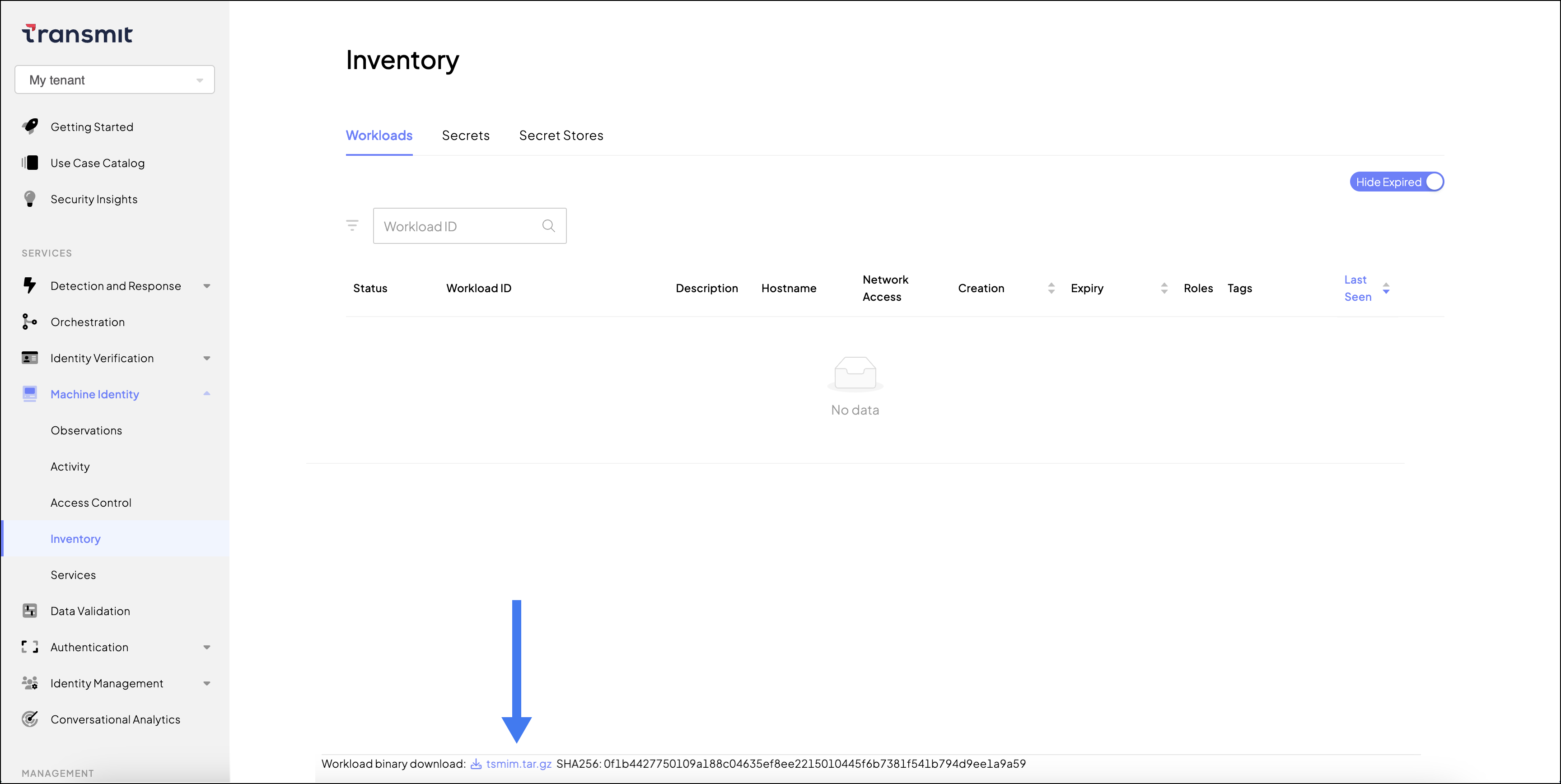Click the Getting Started rocket icon
Viewport: 1561px width, 784px height.
tap(30, 126)
